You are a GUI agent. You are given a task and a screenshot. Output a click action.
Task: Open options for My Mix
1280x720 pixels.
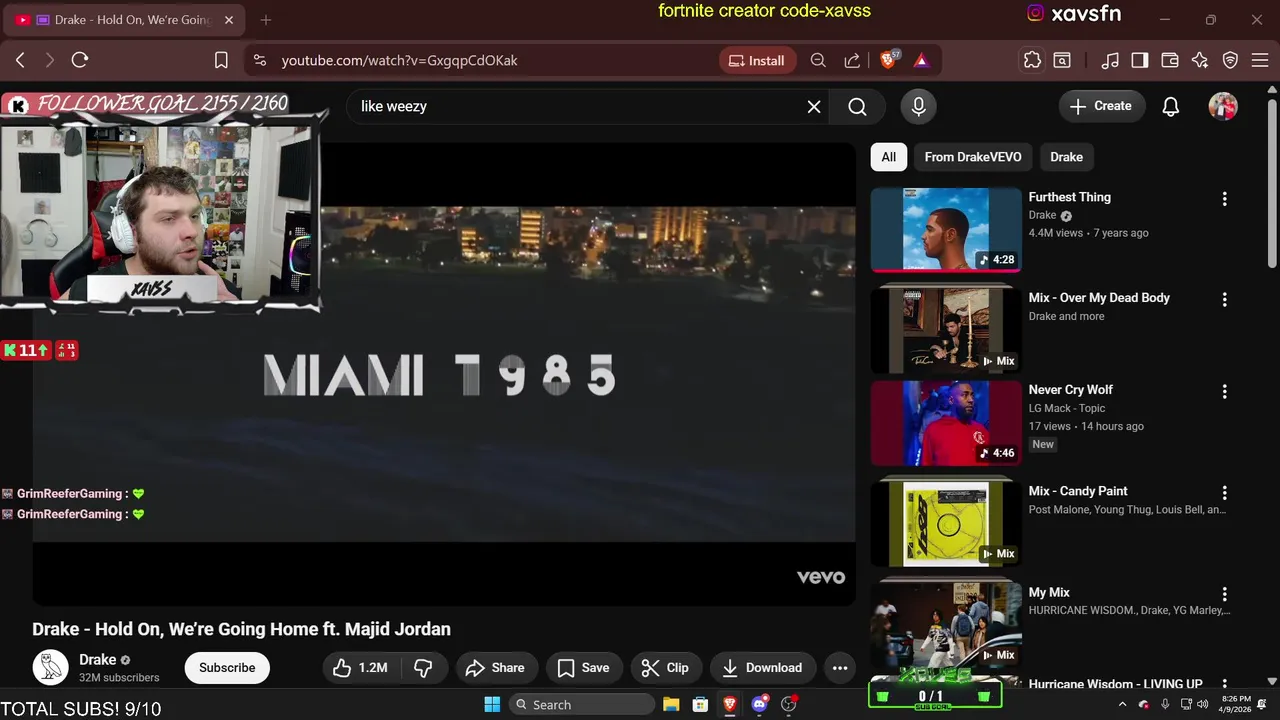[1224, 594]
